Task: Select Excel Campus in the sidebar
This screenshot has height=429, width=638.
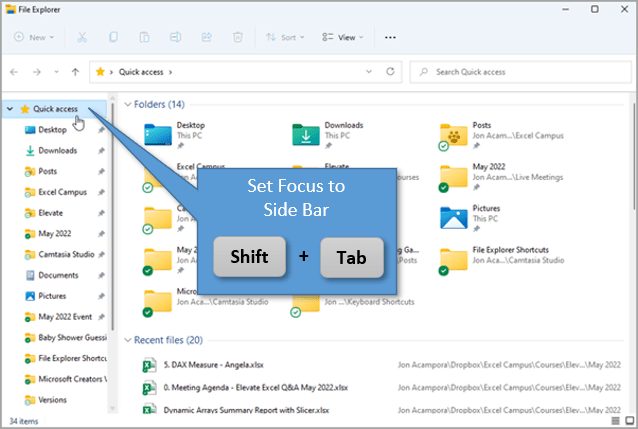Action: click(x=62, y=192)
